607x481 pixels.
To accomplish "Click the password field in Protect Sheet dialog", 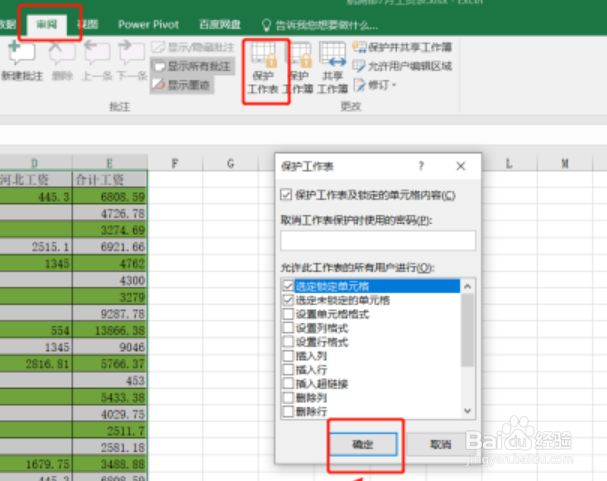I will pos(378,240).
